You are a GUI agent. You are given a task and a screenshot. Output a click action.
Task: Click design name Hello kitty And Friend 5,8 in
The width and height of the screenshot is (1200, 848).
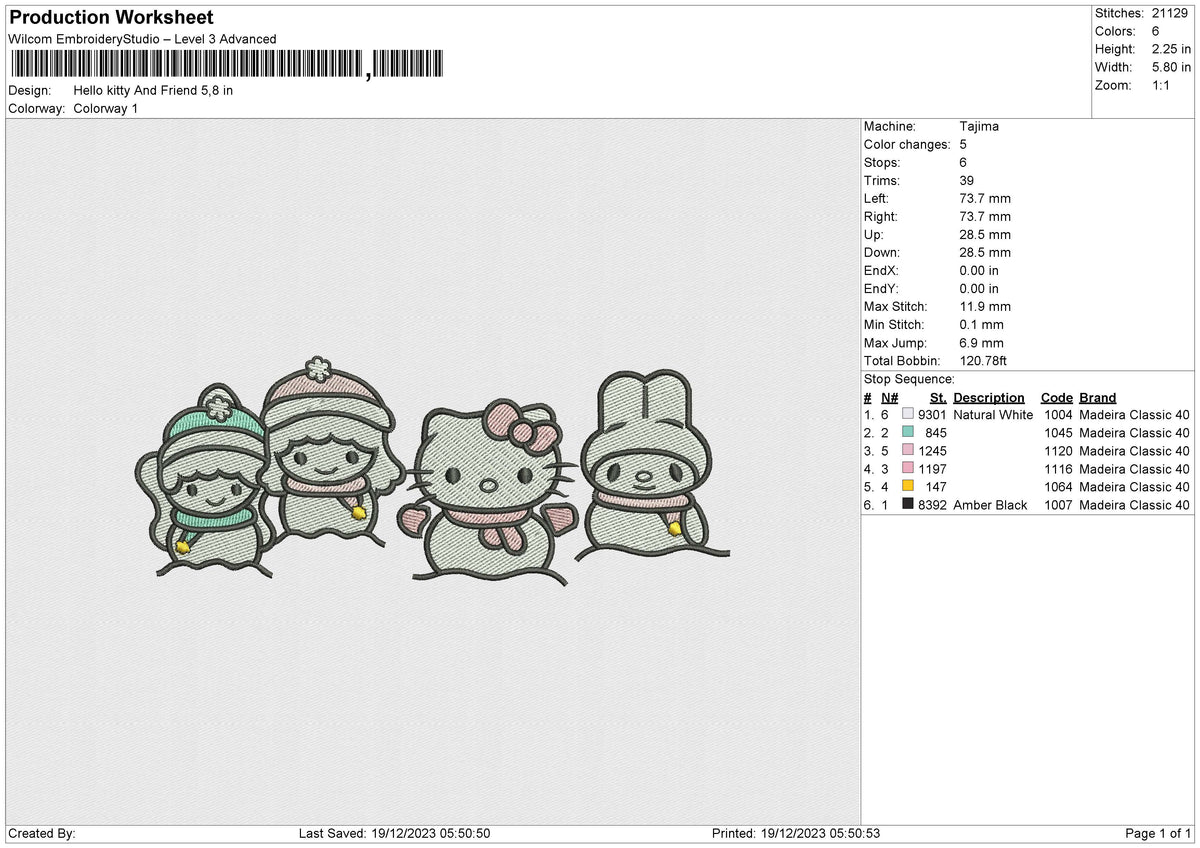click(x=153, y=90)
